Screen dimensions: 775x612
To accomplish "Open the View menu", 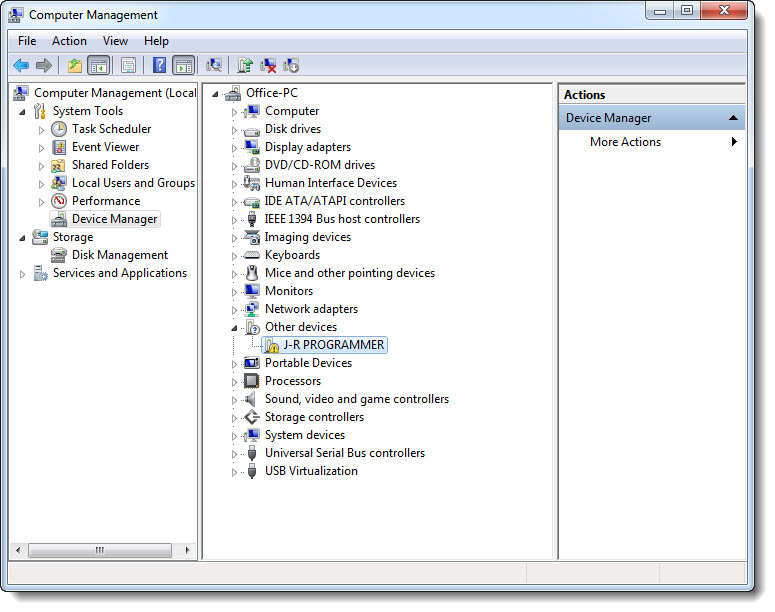I will coord(115,41).
